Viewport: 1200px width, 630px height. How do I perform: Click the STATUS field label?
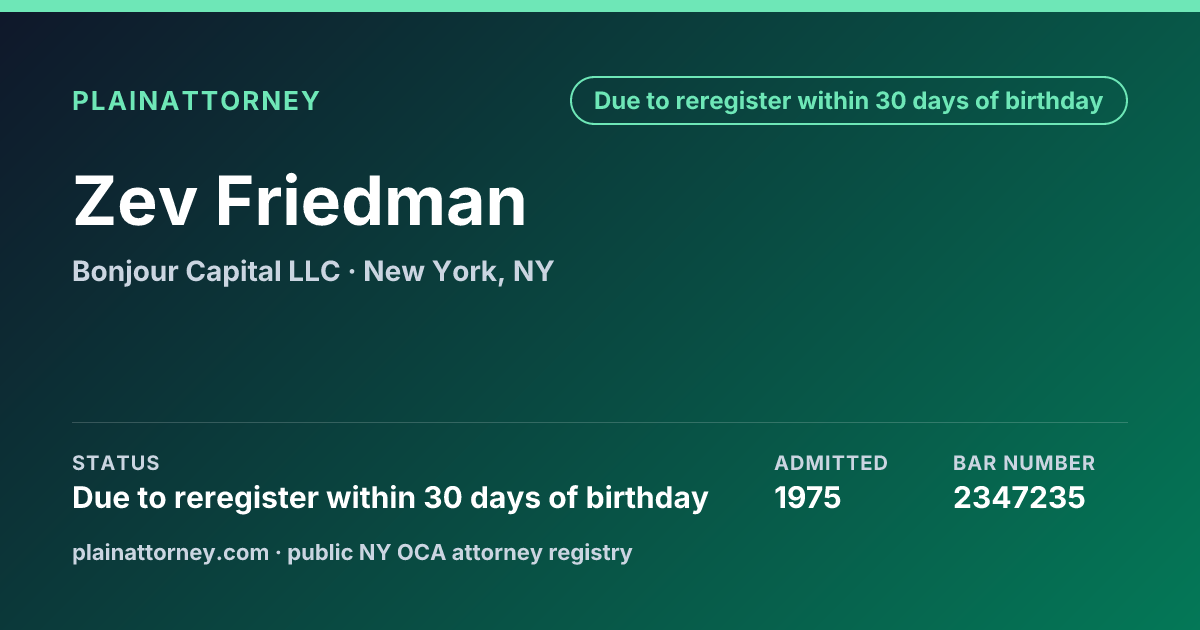tap(116, 463)
